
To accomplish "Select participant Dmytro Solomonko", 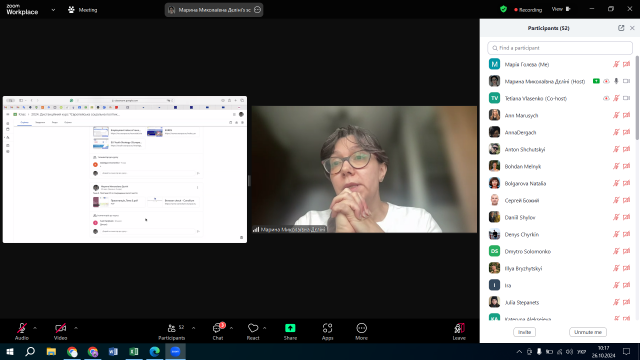I will (560, 251).
